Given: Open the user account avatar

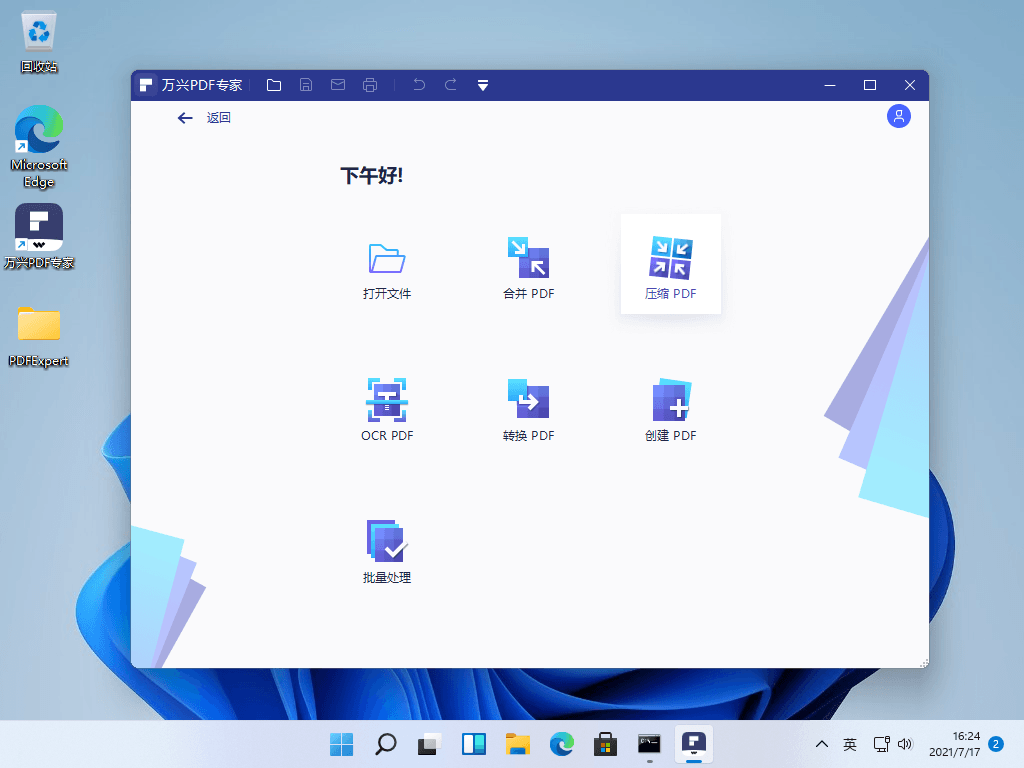Looking at the screenshot, I should point(899,116).
